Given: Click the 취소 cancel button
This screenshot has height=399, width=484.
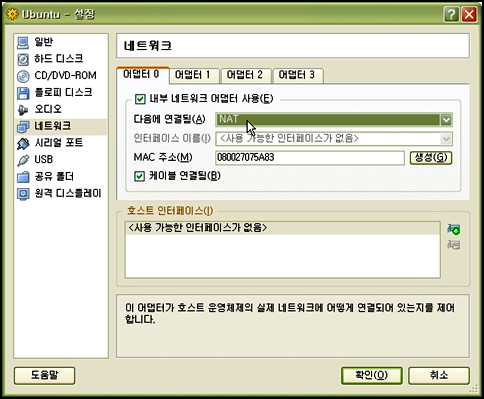Looking at the screenshot, I should point(439,376).
